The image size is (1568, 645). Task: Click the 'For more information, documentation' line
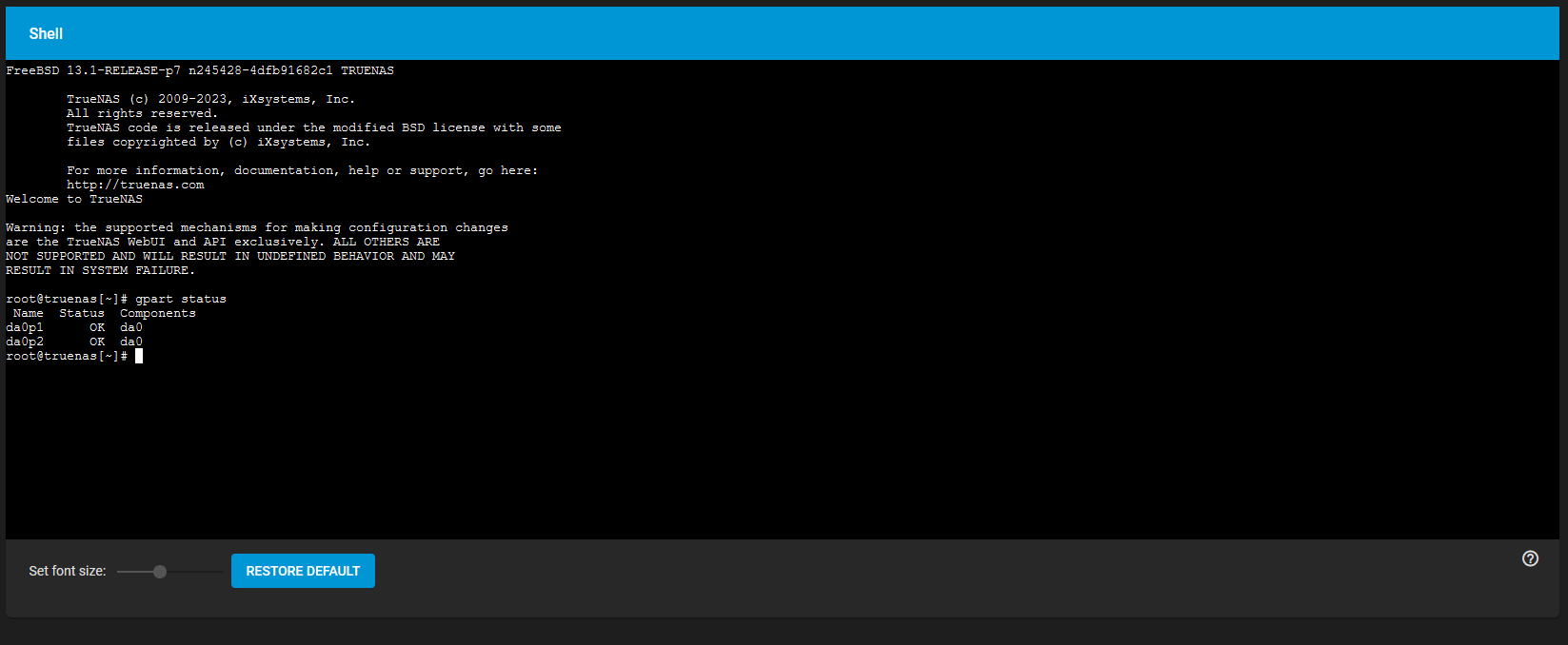click(x=303, y=170)
